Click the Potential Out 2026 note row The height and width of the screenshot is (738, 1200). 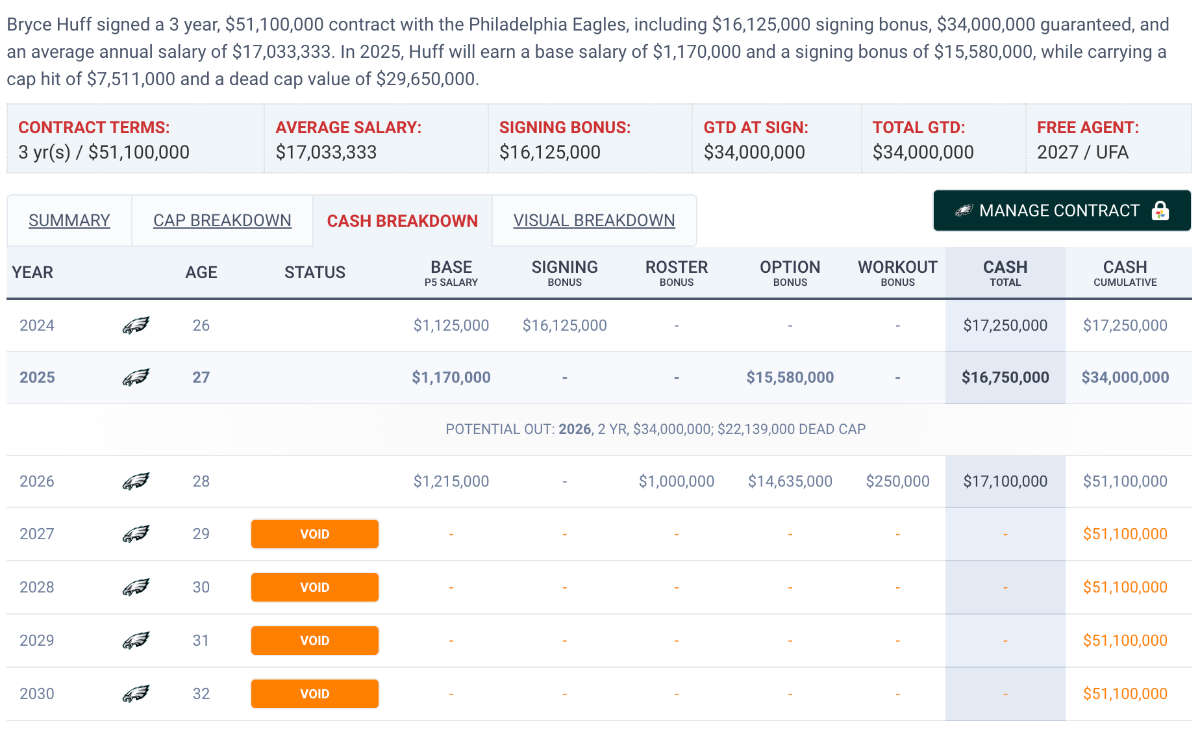click(x=655, y=429)
